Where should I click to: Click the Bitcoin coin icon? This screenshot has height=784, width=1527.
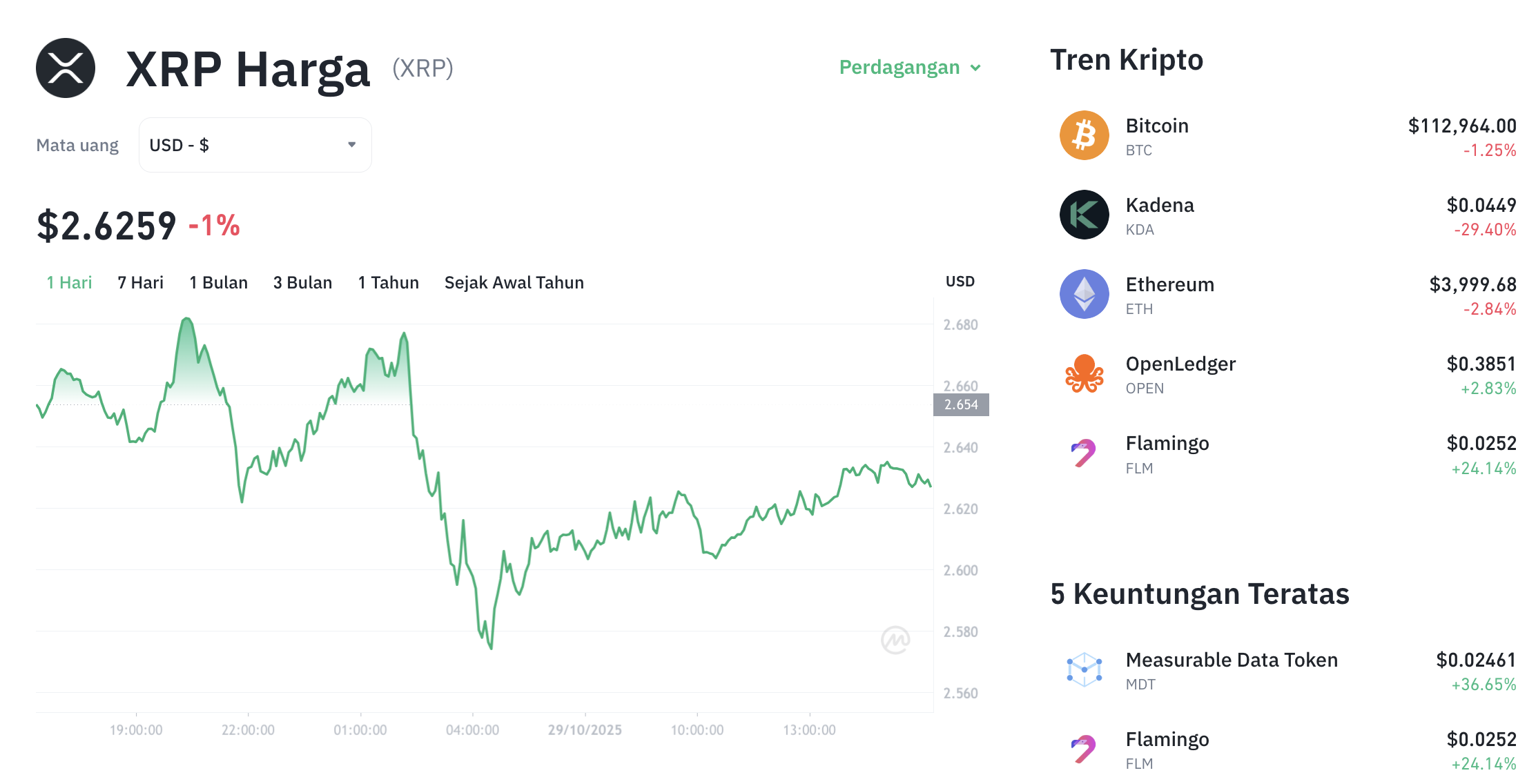(x=1084, y=135)
